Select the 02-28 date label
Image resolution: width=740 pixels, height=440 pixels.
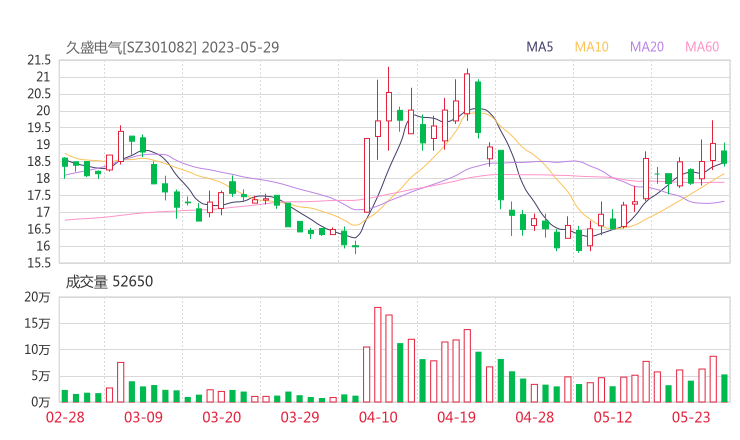[x=65, y=417]
